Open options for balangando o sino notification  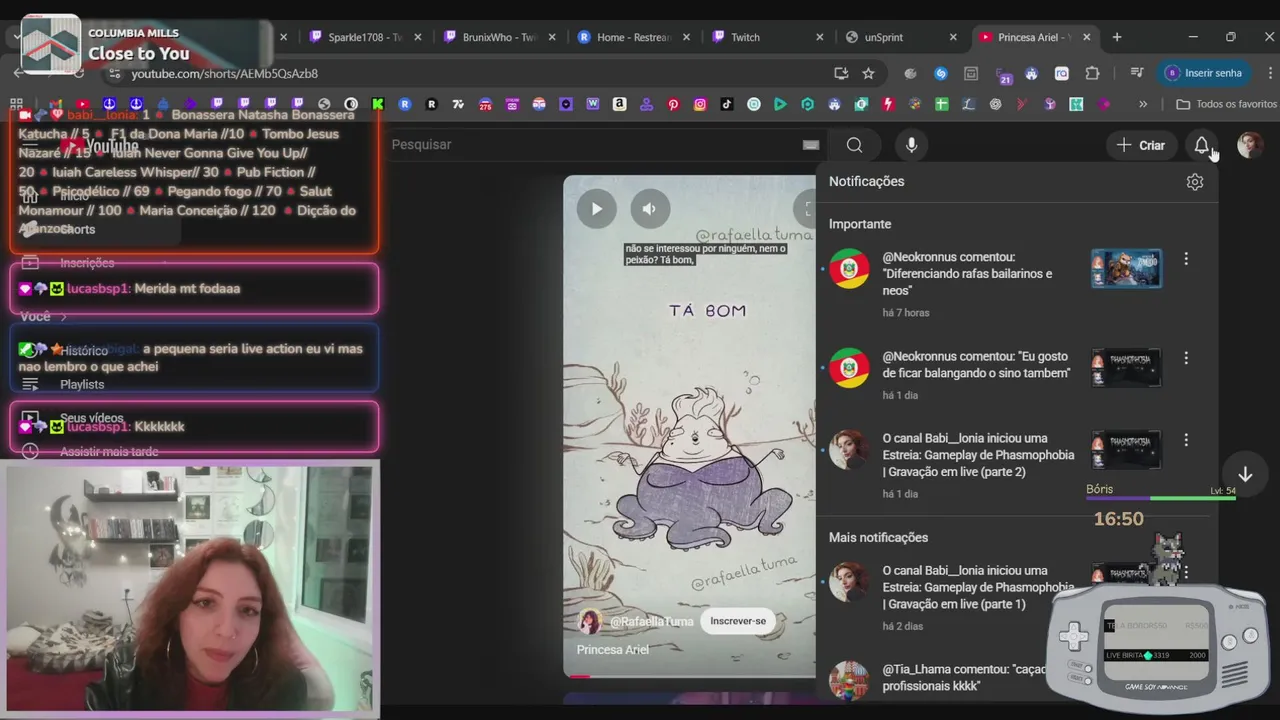[x=1186, y=358]
